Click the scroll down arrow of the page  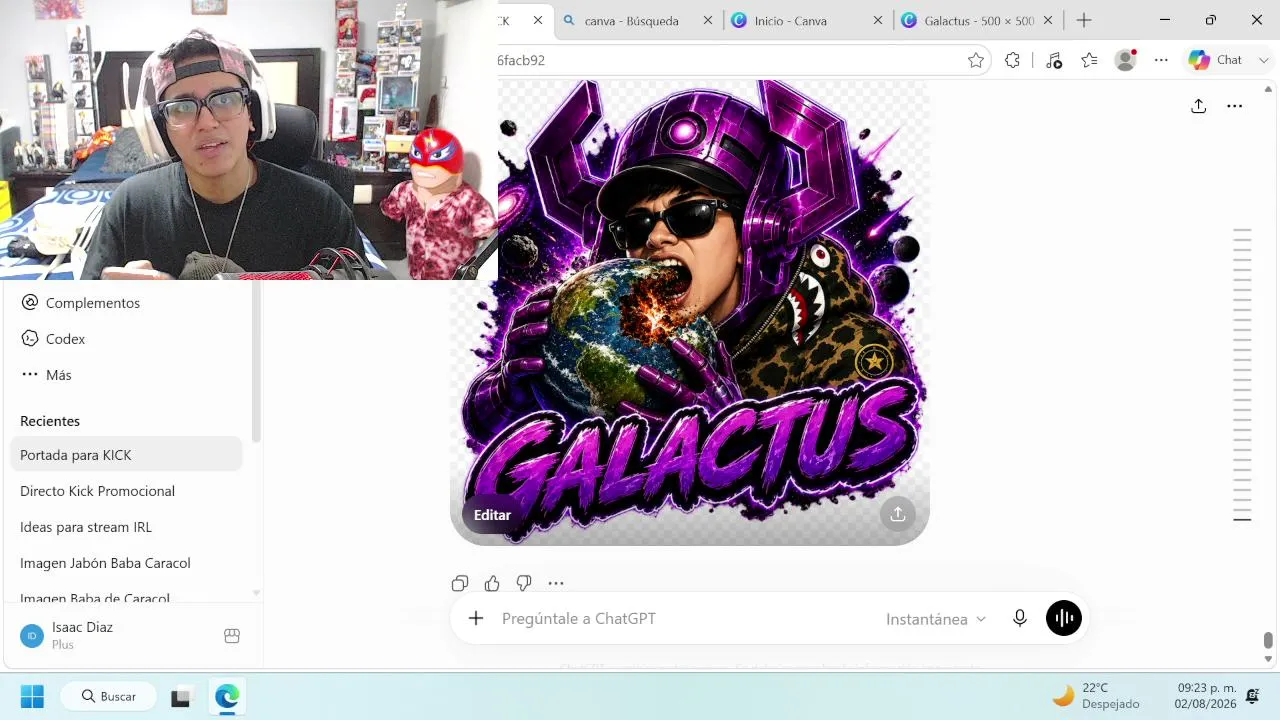1268,659
